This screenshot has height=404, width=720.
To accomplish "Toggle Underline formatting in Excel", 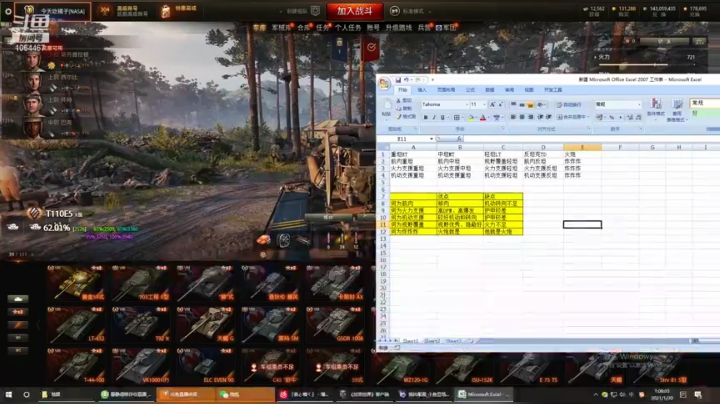I will point(443,118).
